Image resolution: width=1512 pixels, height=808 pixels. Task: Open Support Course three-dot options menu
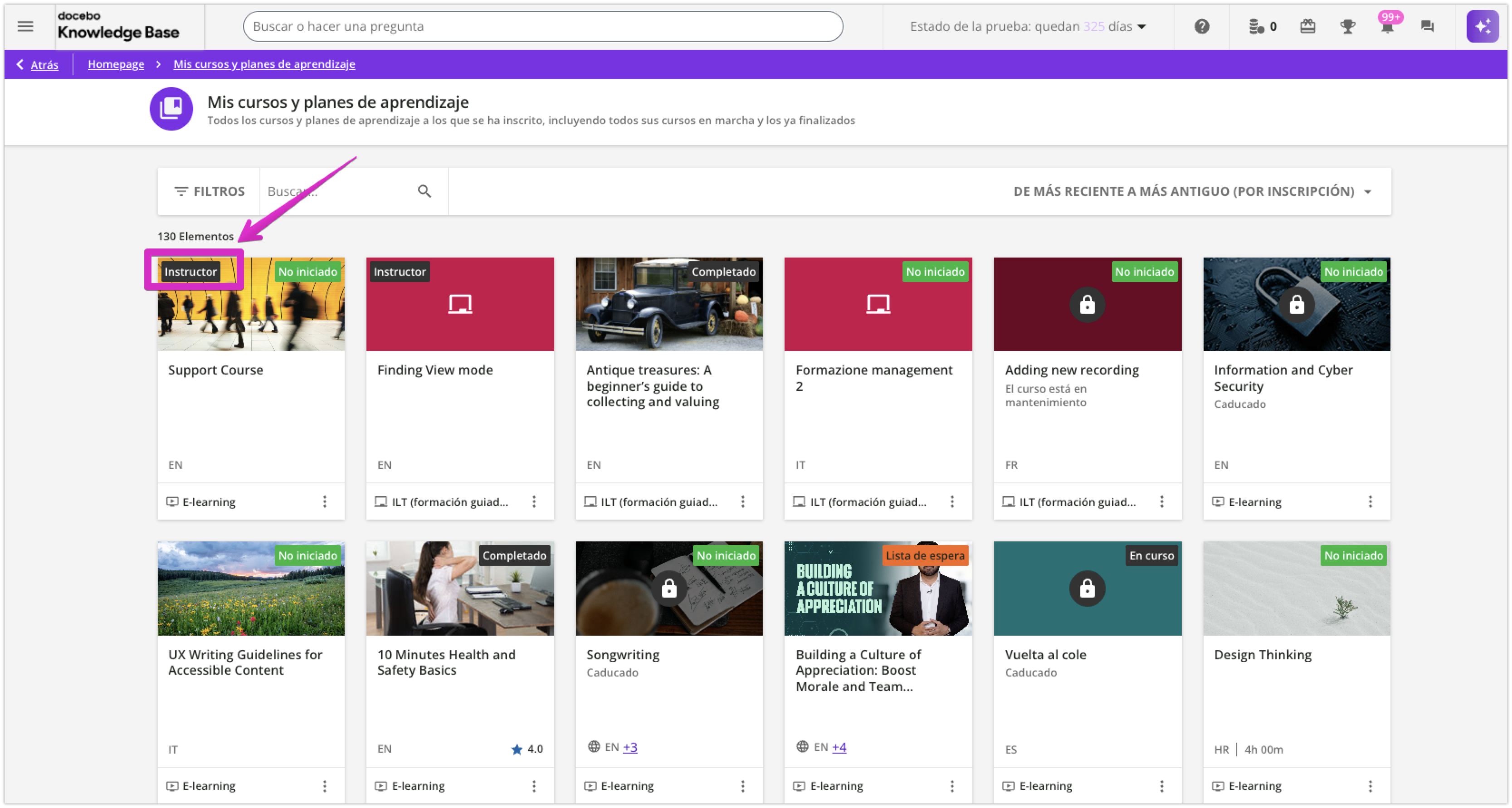325,501
